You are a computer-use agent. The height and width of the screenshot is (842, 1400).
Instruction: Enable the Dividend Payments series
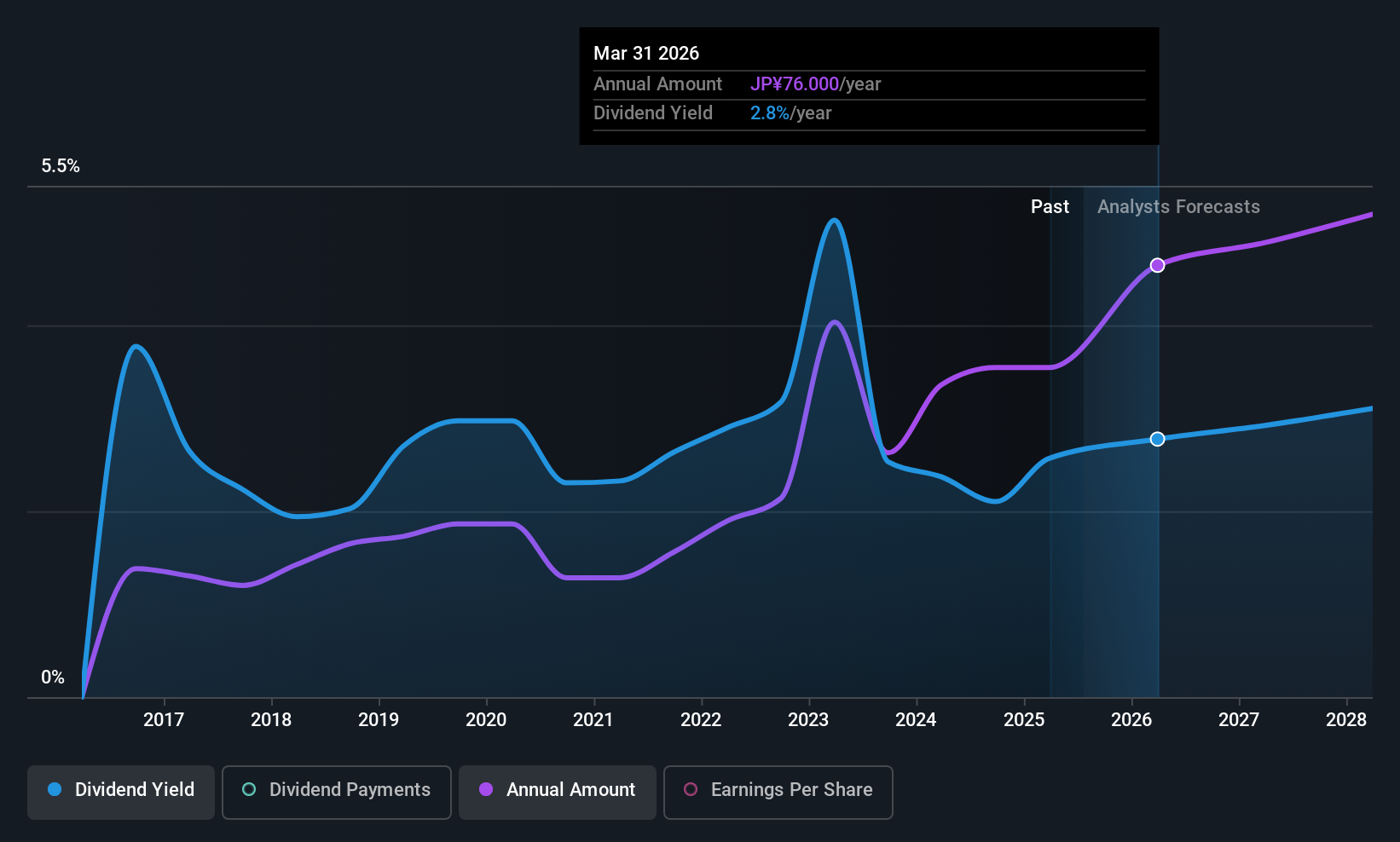tap(336, 792)
